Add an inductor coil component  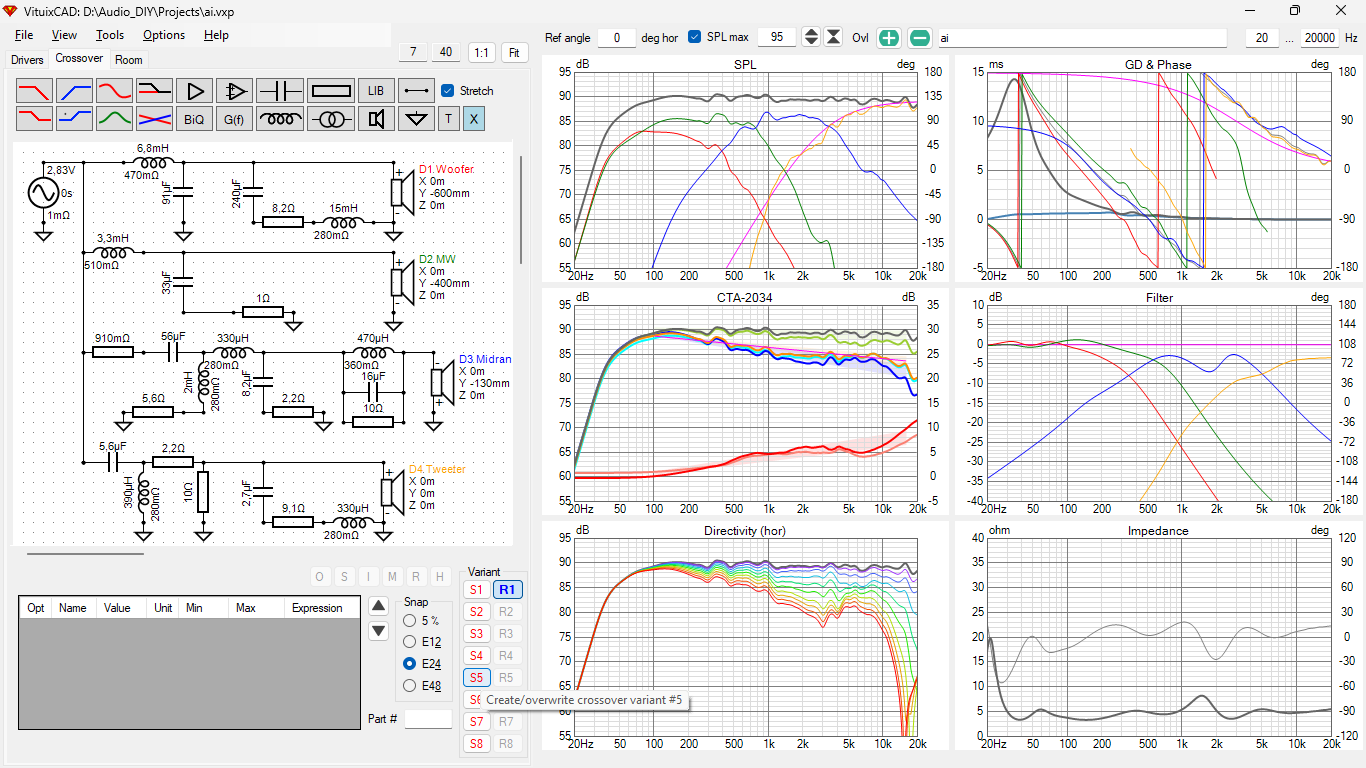click(x=279, y=119)
